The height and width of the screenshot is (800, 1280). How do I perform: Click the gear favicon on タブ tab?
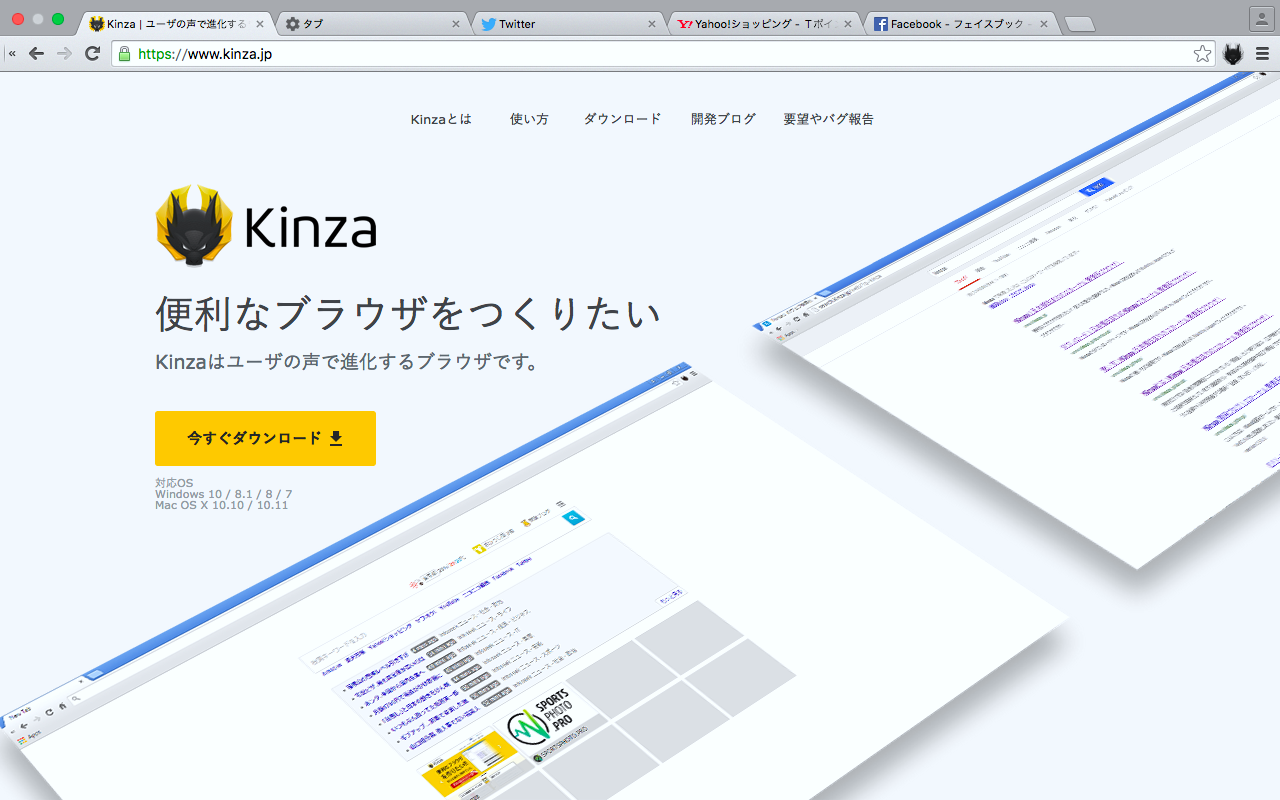(x=292, y=24)
